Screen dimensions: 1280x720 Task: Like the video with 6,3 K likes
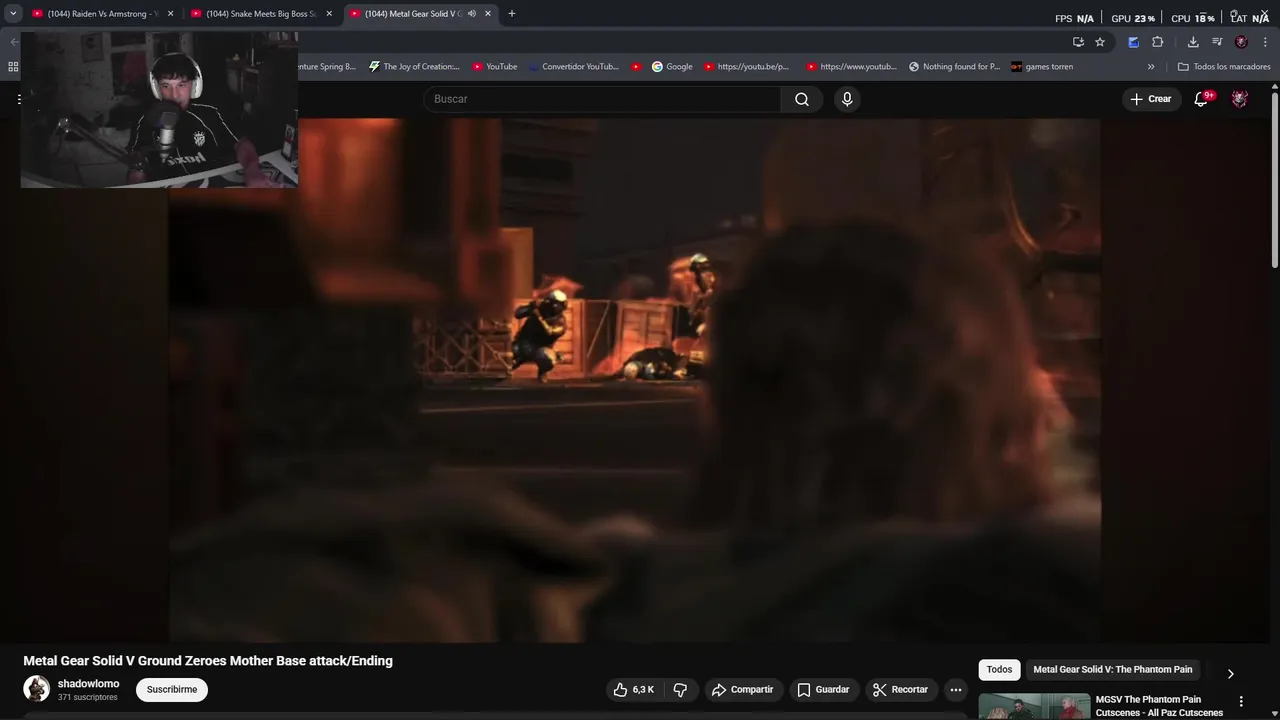pyautogui.click(x=633, y=689)
